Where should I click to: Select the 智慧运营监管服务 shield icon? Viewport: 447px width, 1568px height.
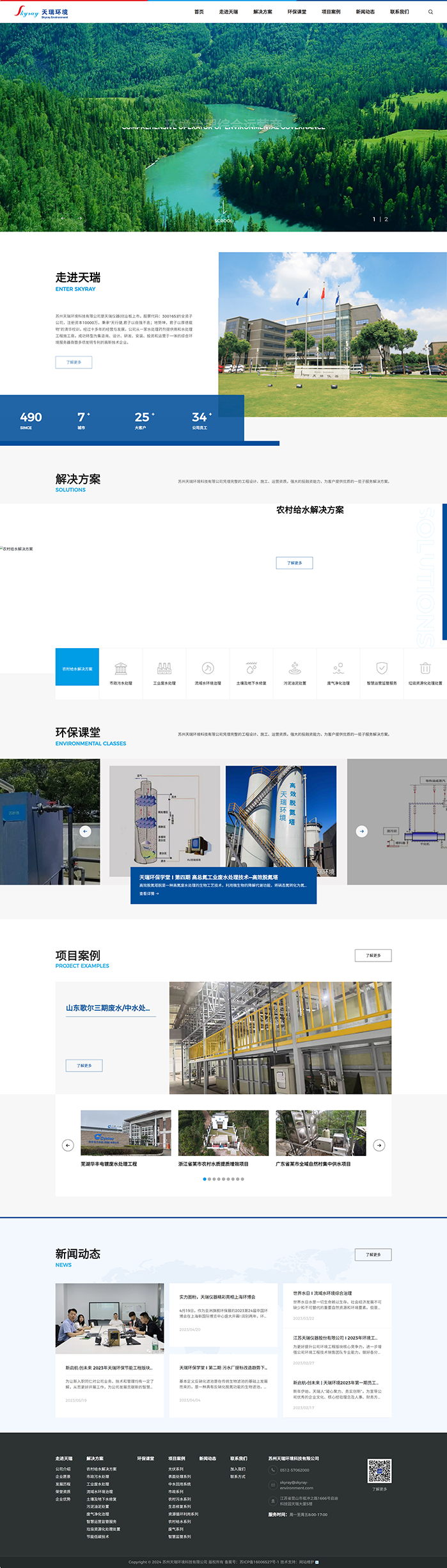382,669
